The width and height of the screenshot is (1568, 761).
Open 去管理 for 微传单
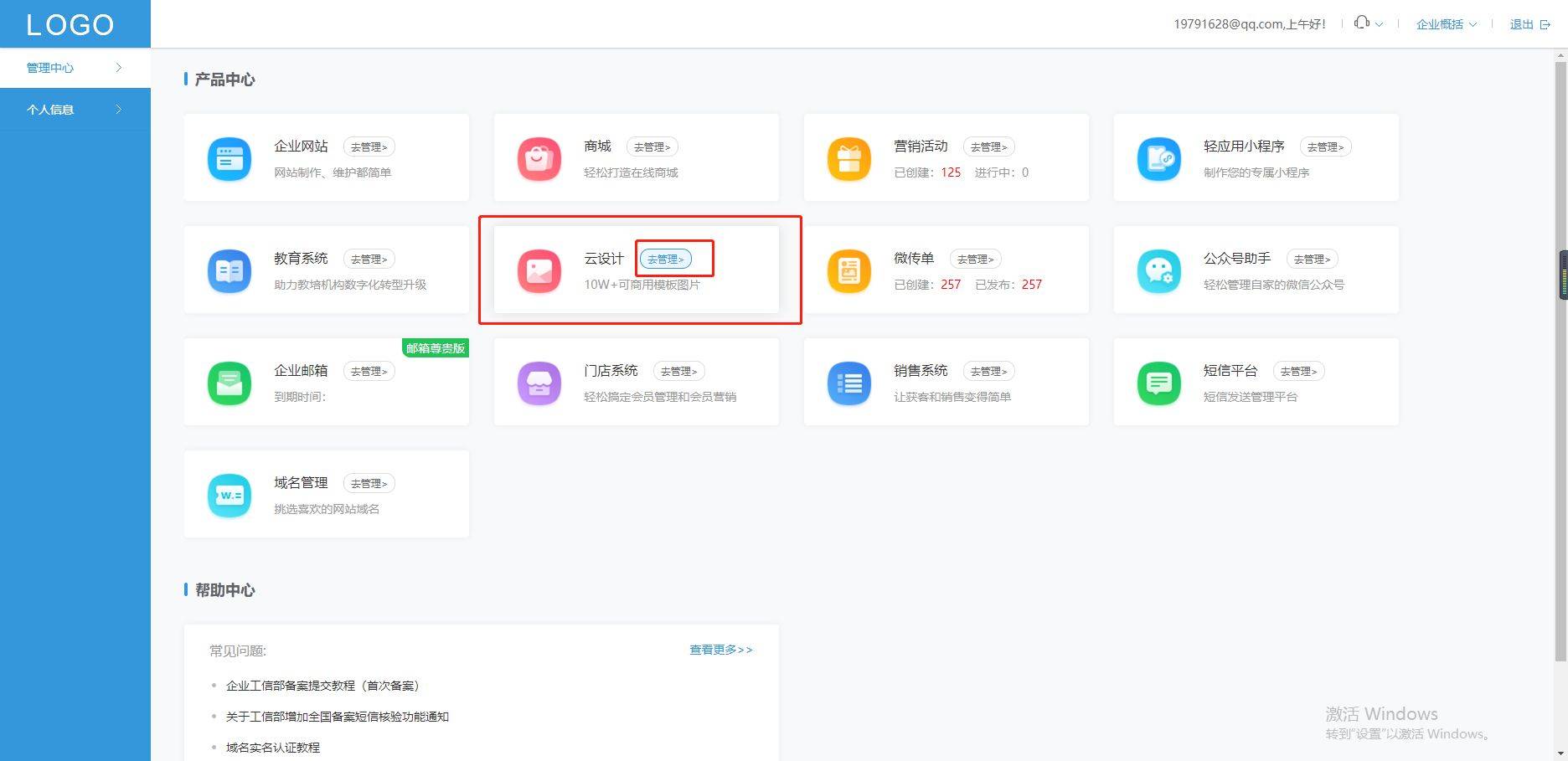976,259
